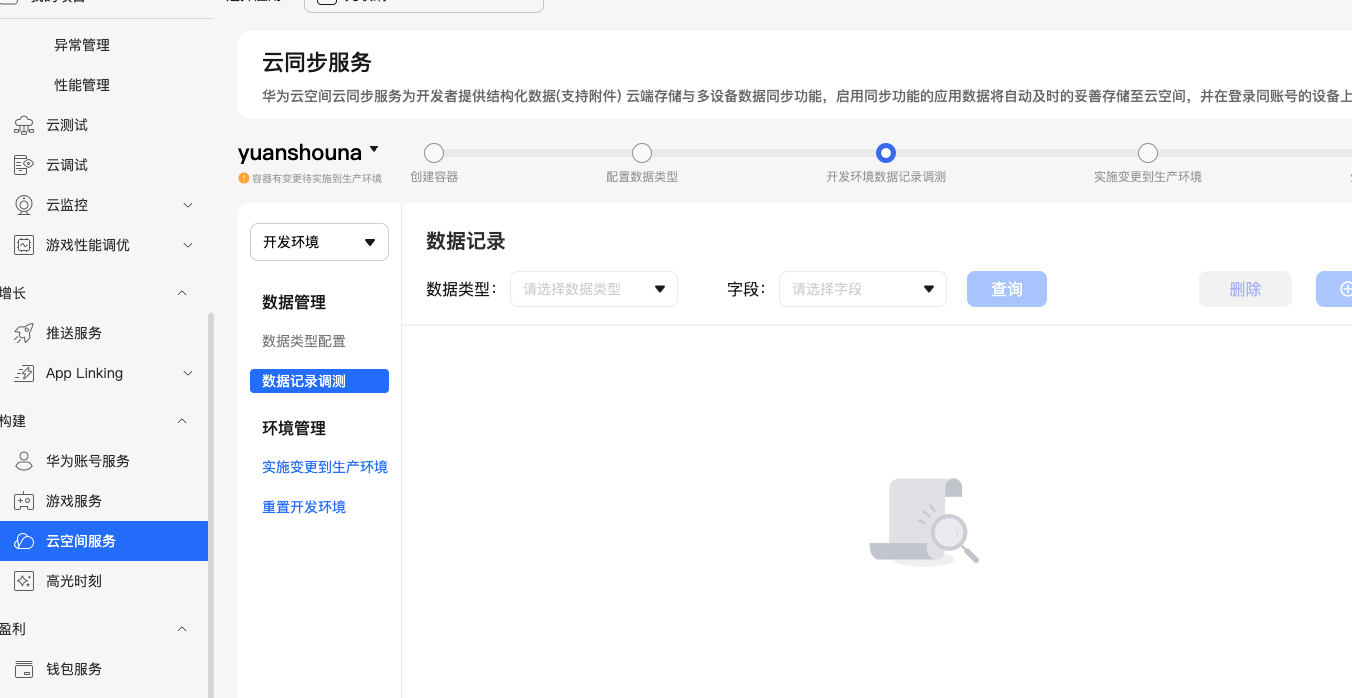The width and height of the screenshot is (1352, 698).
Task: Click the 环境管理 section heading
Action: pos(294,428)
